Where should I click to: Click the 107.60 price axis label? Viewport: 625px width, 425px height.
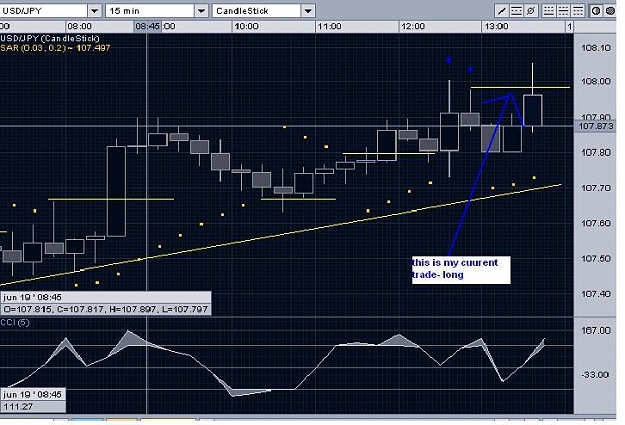pyautogui.click(x=596, y=223)
